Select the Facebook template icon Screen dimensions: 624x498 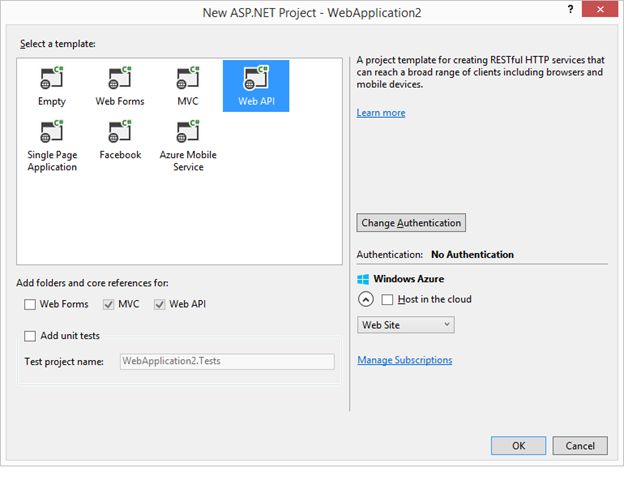[x=120, y=131]
